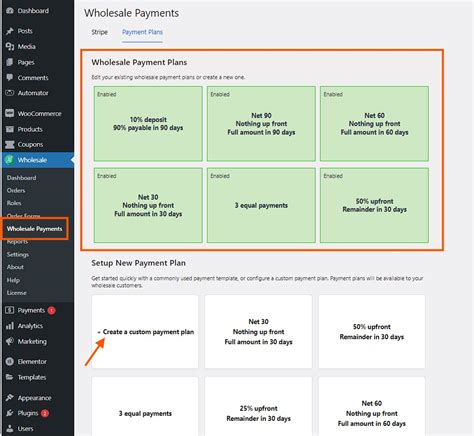This screenshot has width=474, height=436.
Task: Select the 50% upfront template card
Action: coord(372,332)
